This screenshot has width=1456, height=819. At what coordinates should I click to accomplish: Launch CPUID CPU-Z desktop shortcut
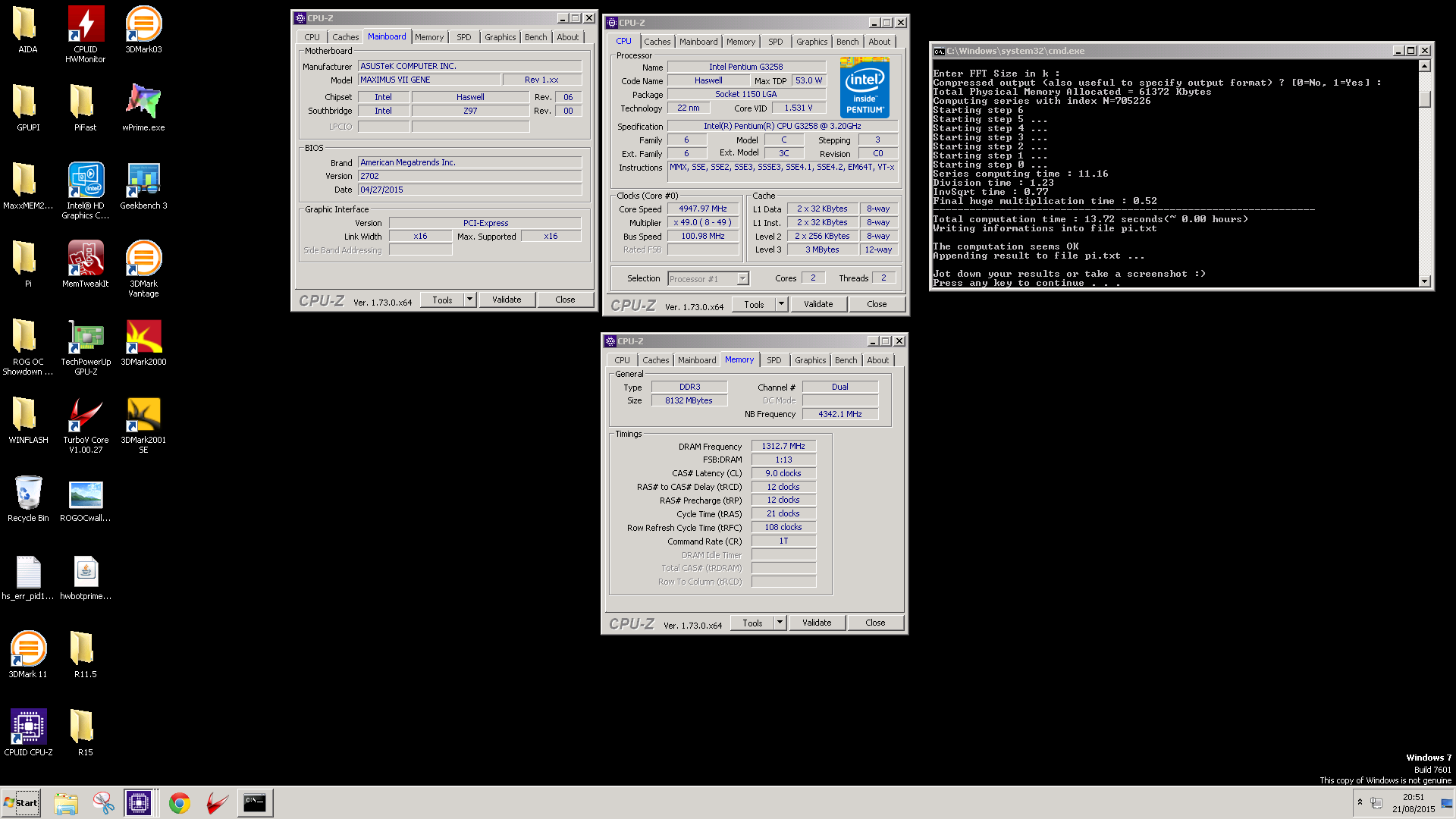pos(28,733)
